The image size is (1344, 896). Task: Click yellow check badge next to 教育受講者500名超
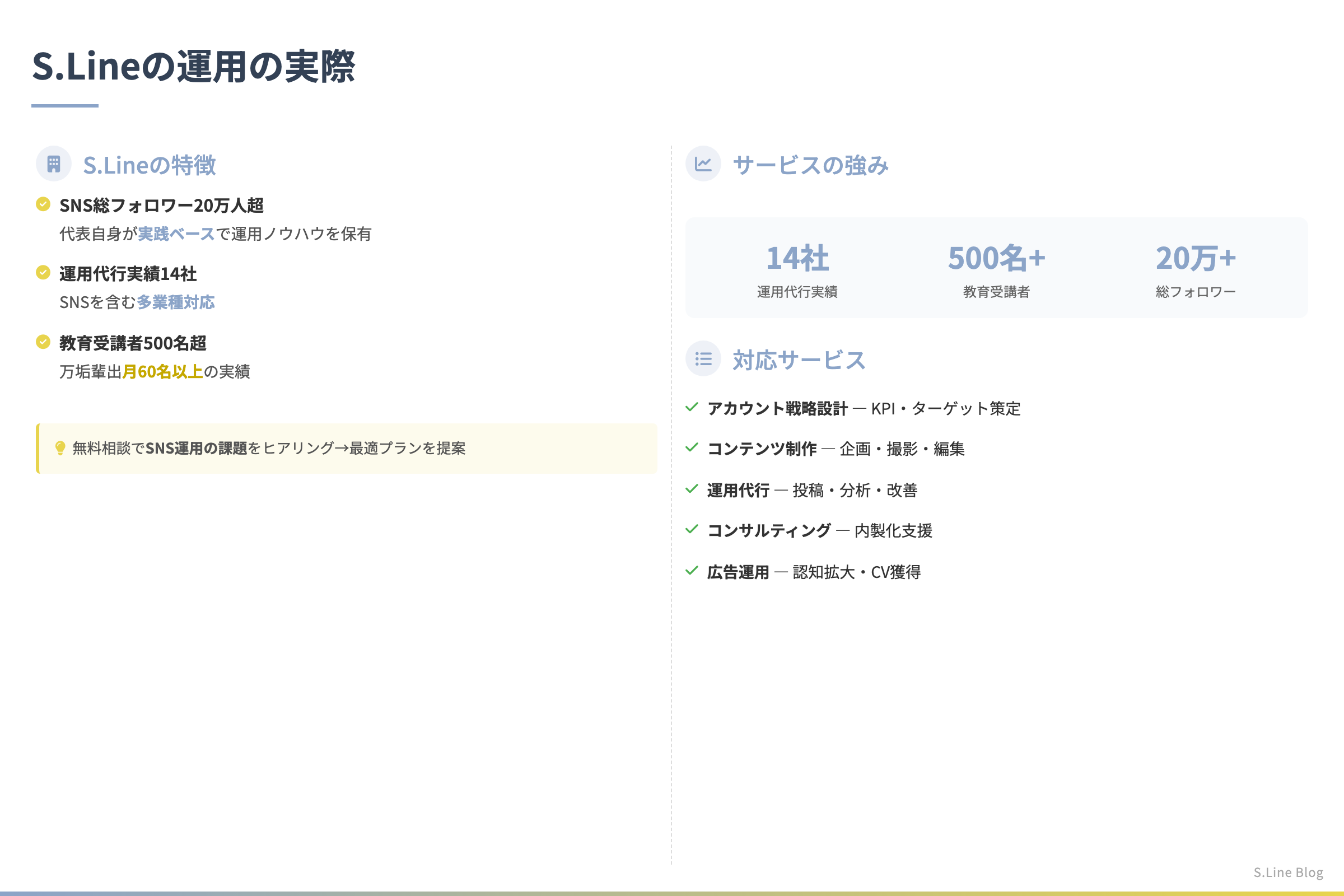pos(43,342)
